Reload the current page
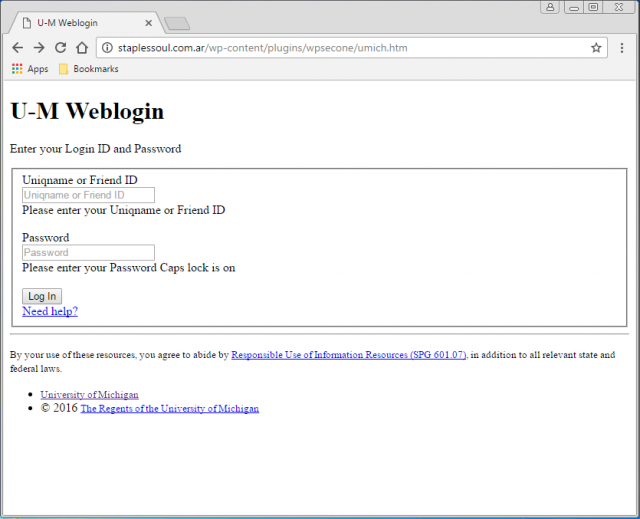Image resolution: width=640 pixels, height=519 pixels. (x=60, y=48)
